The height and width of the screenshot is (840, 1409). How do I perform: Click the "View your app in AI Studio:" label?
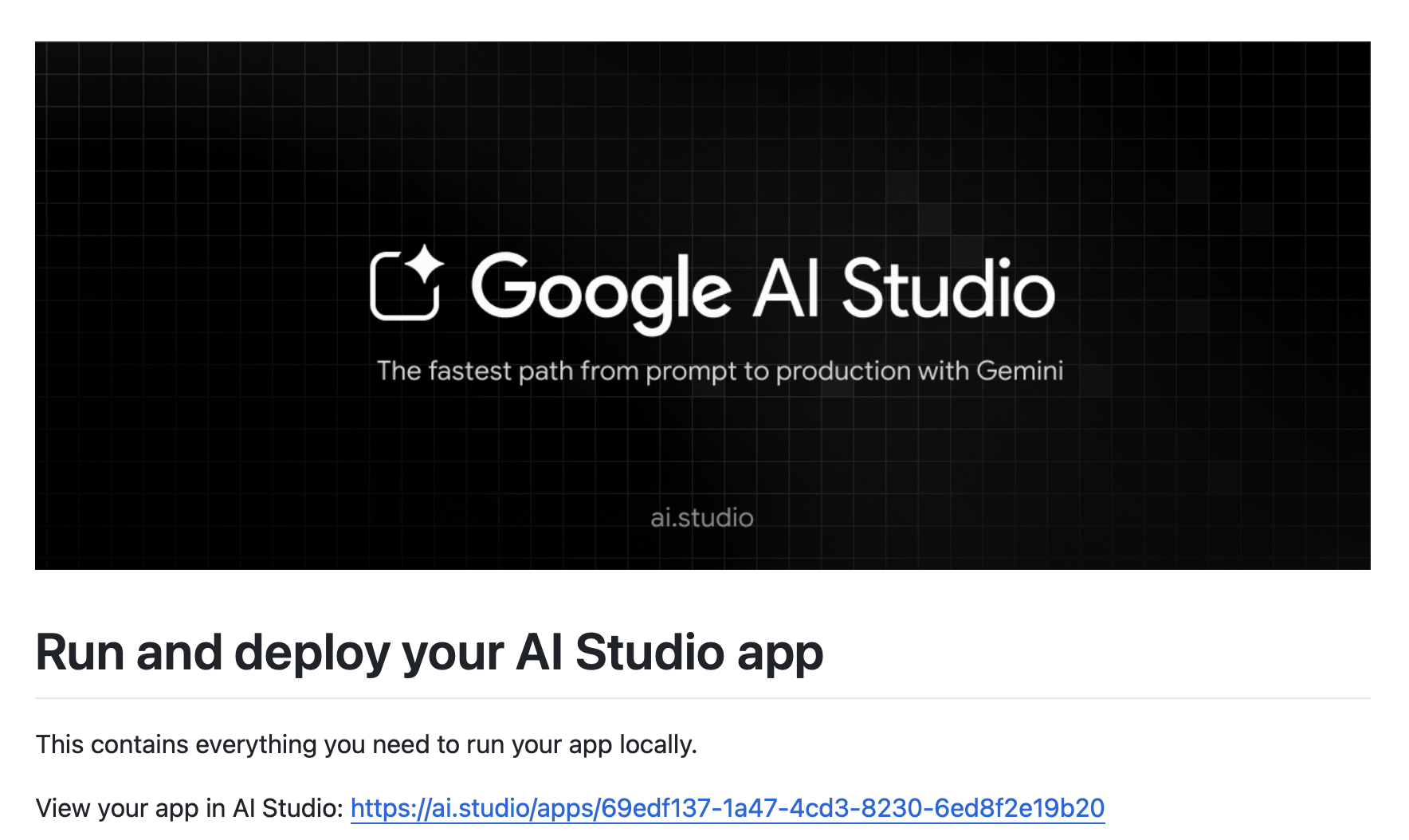pos(190,808)
